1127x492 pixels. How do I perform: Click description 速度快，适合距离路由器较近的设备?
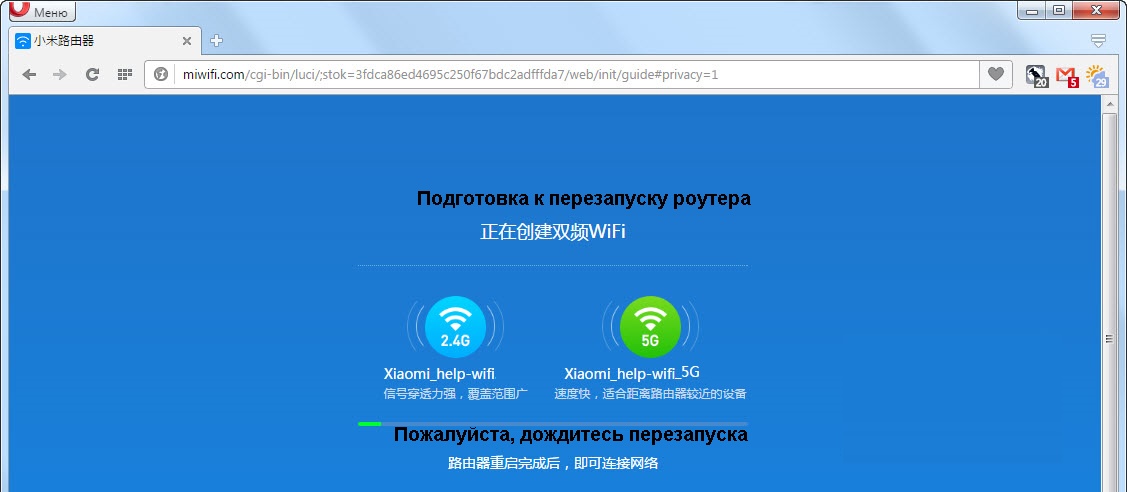650,394
